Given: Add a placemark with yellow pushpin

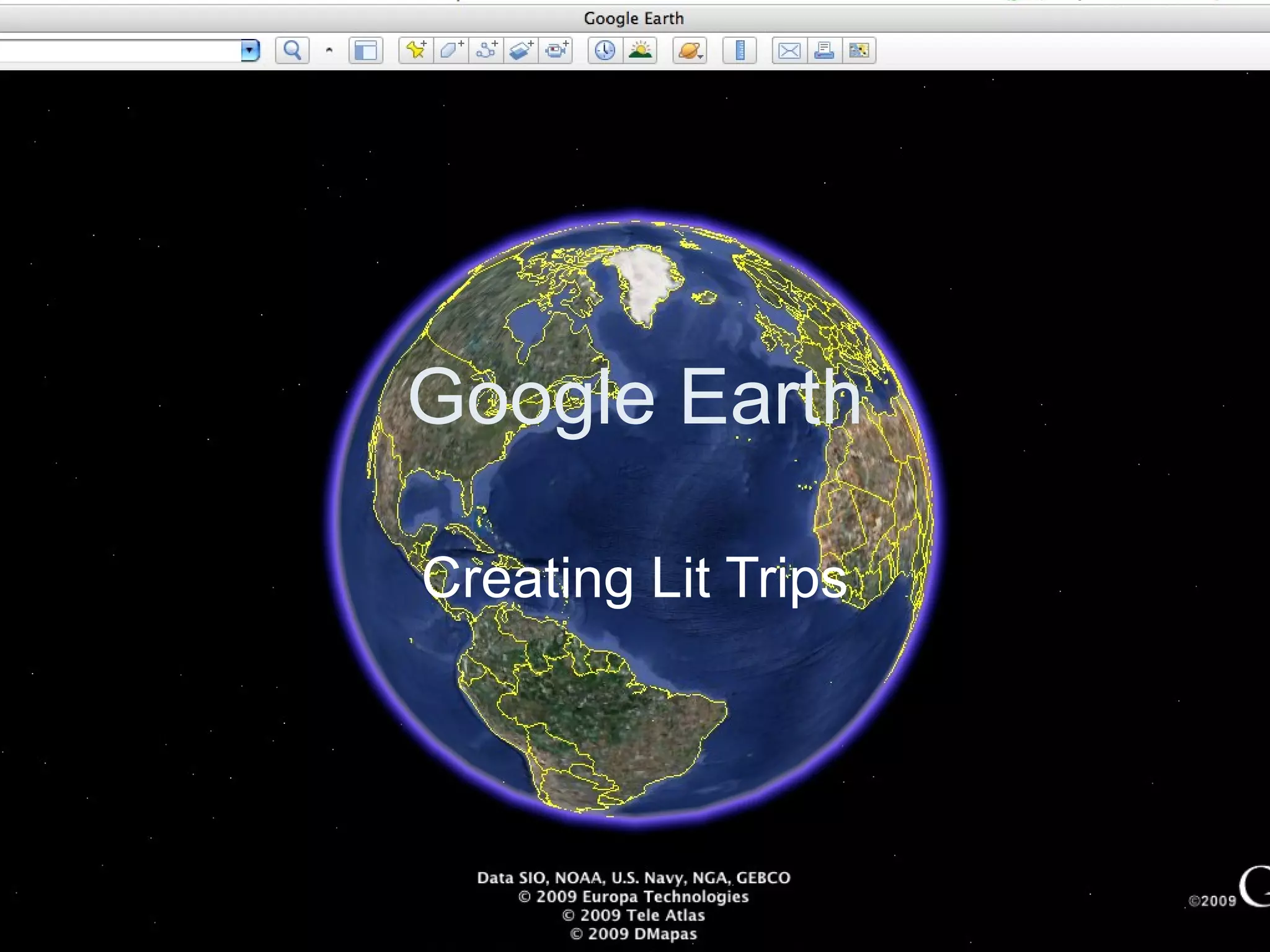Looking at the screenshot, I should click(x=415, y=50).
